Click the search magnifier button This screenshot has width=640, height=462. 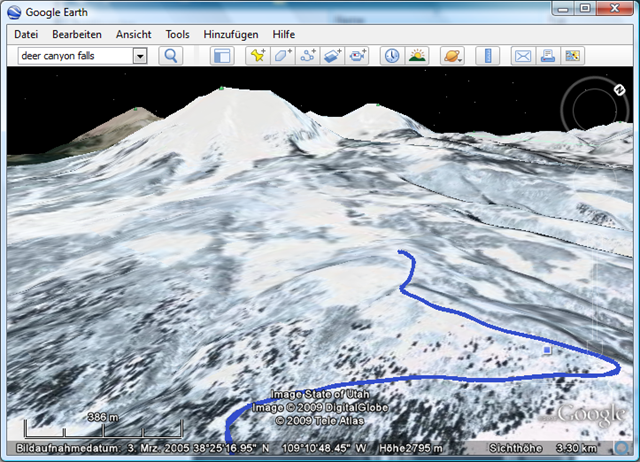pyautogui.click(x=171, y=56)
